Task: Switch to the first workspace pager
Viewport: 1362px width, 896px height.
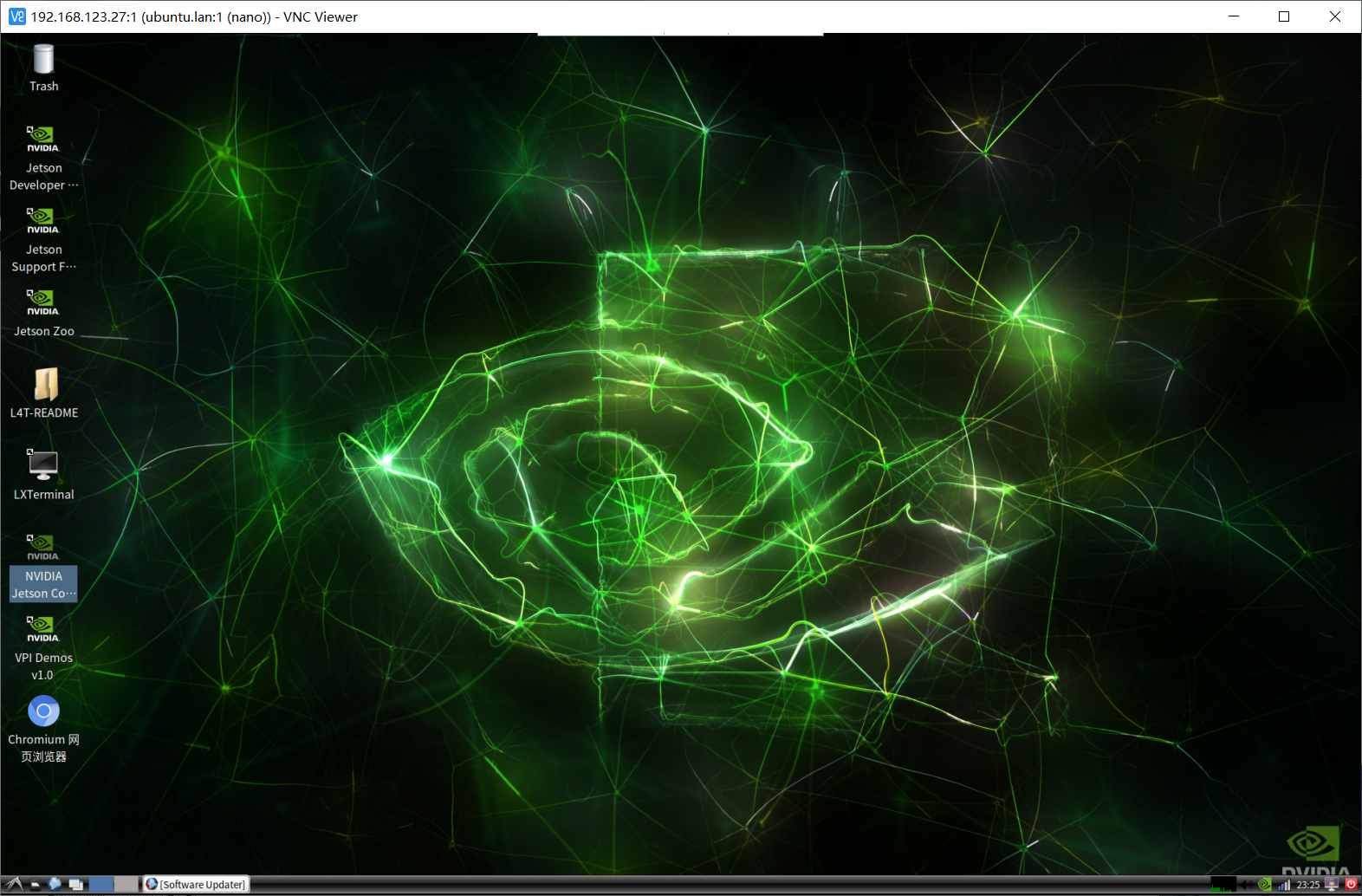Action: pyautogui.click(x=101, y=884)
